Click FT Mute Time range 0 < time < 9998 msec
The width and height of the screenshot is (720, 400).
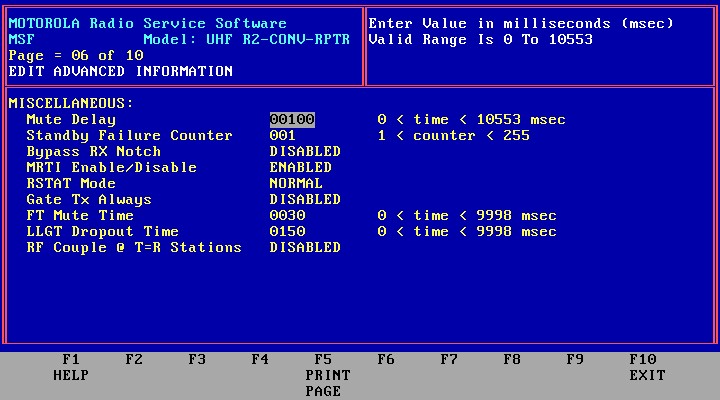click(467, 216)
